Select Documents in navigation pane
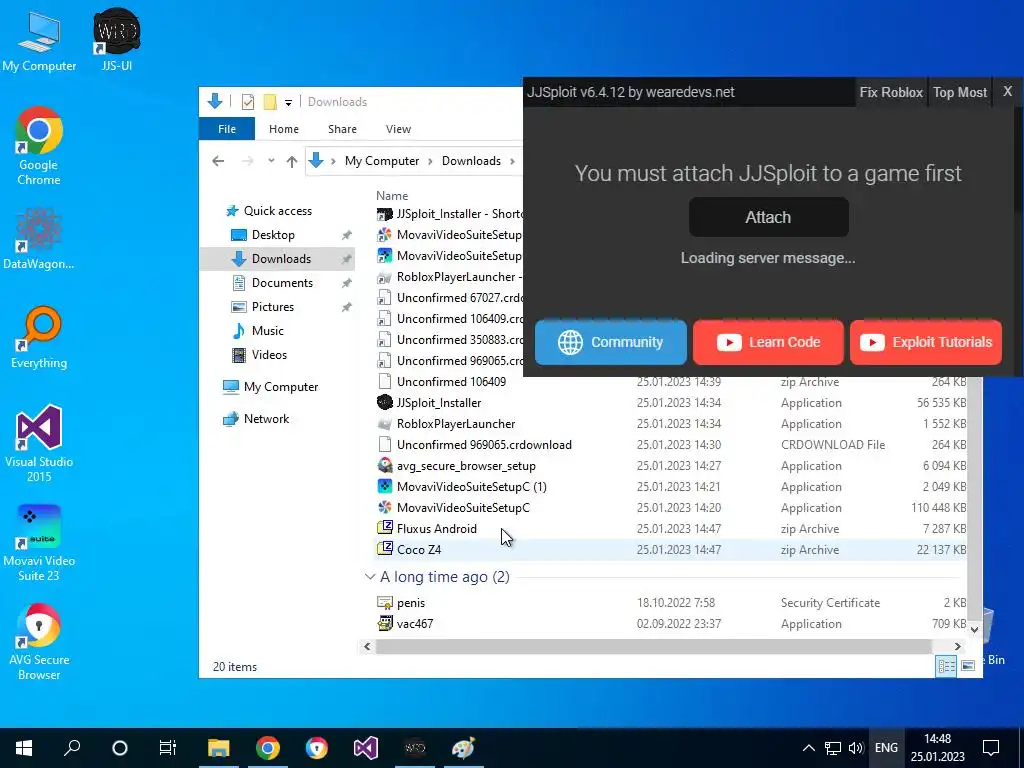The height and width of the screenshot is (768, 1024). (x=282, y=283)
